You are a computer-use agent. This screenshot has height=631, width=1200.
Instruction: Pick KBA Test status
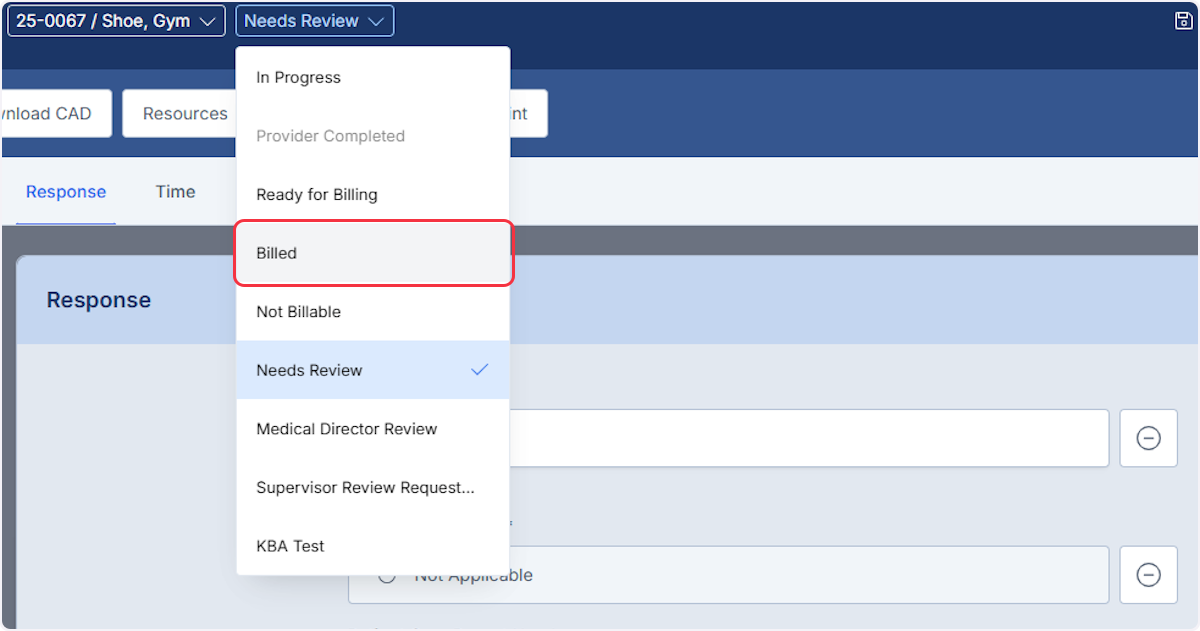coord(373,546)
